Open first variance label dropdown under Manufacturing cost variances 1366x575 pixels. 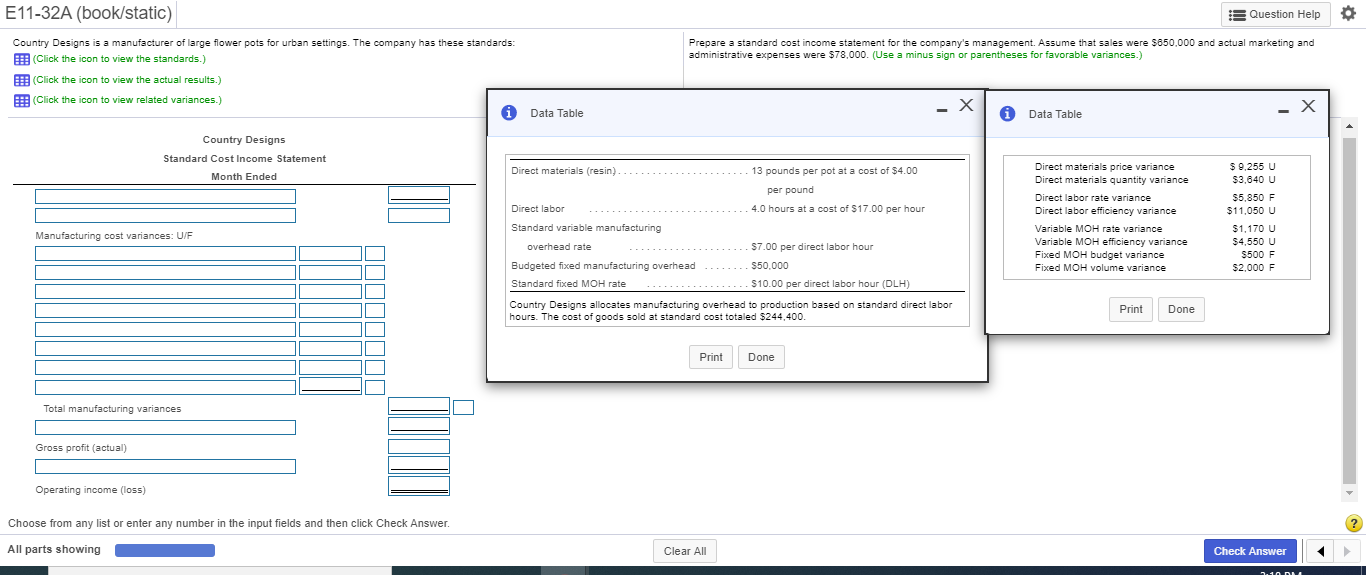click(x=165, y=253)
